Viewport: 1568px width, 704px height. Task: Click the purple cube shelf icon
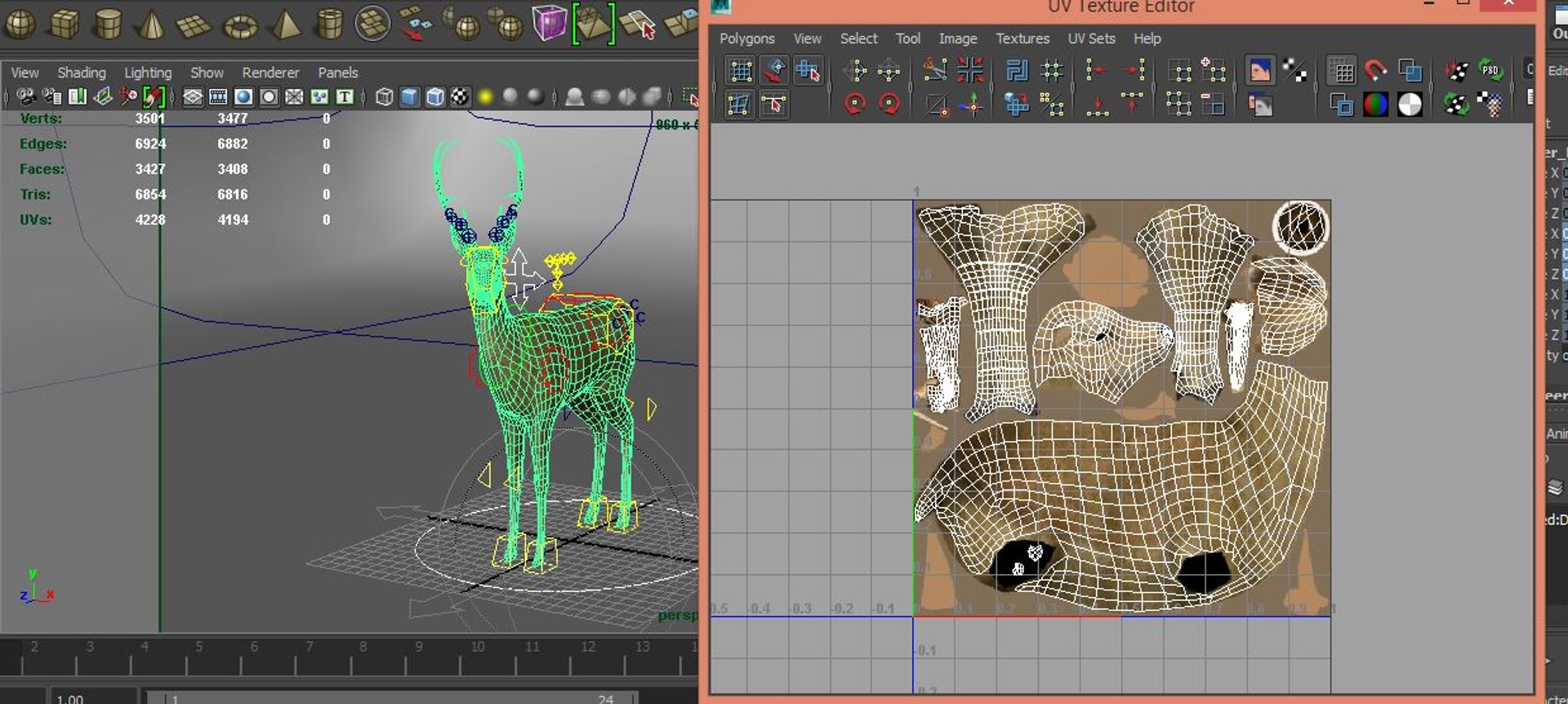click(549, 22)
